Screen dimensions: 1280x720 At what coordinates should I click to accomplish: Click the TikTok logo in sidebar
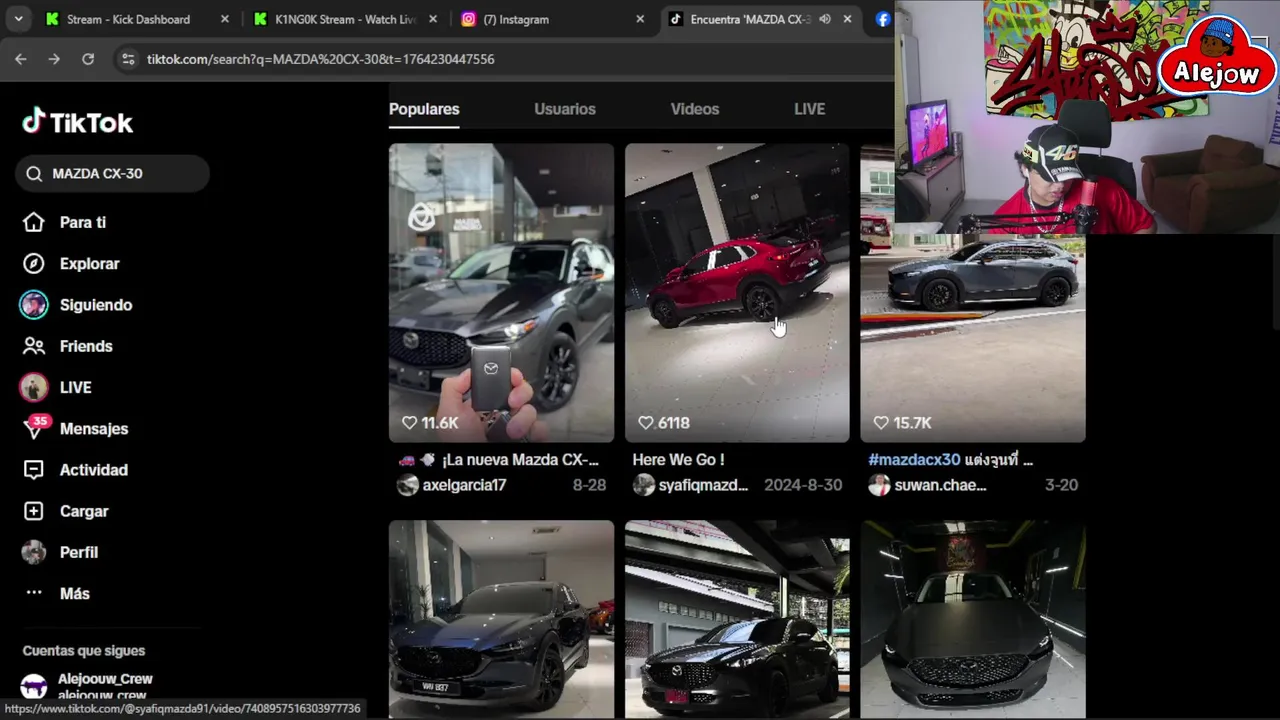tap(78, 122)
